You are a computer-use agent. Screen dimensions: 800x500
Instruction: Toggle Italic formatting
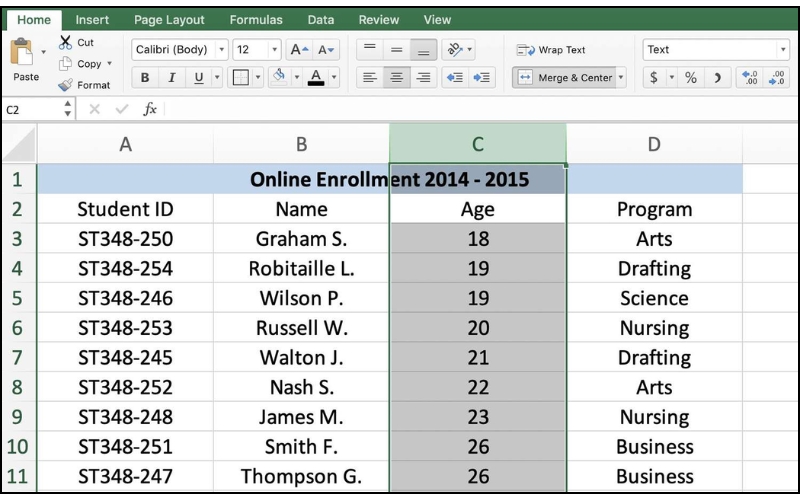tap(171, 78)
